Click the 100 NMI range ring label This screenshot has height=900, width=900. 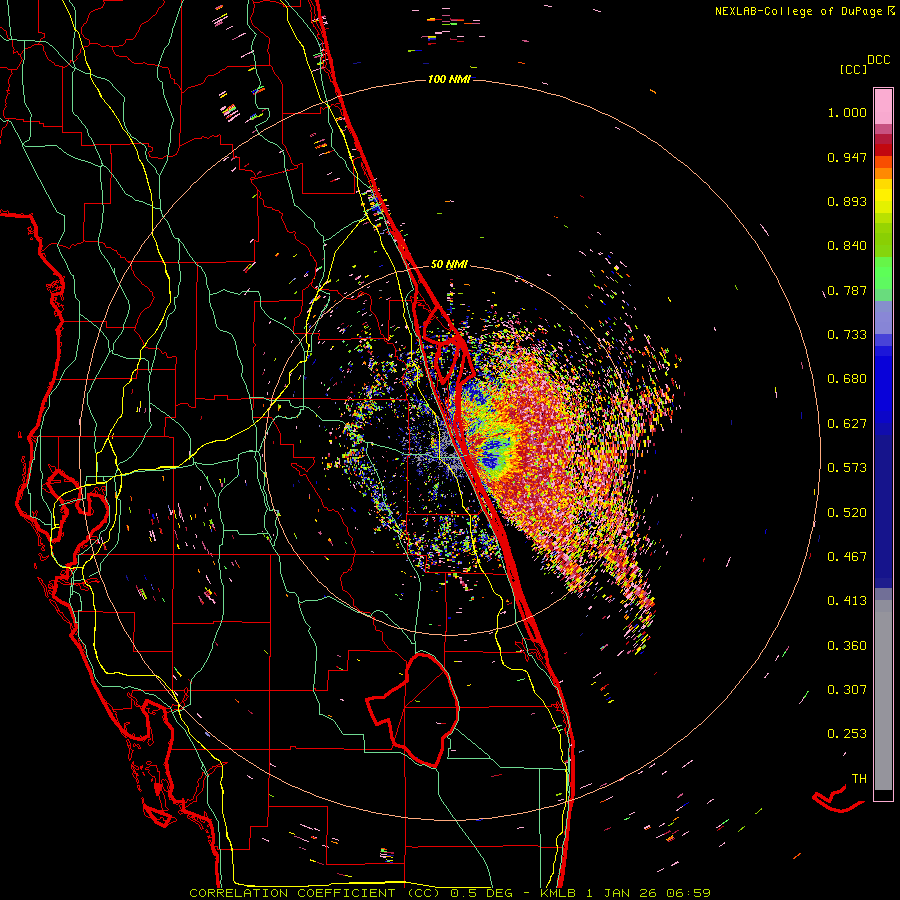click(x=449, y=79)
